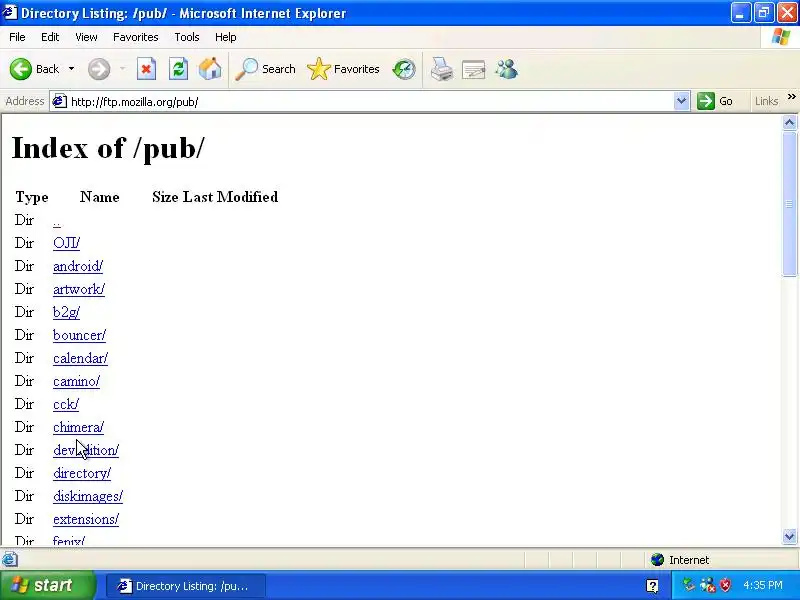Click the Edit page toolbar icon
Screen dimensions: 800x600
(473, 69)
